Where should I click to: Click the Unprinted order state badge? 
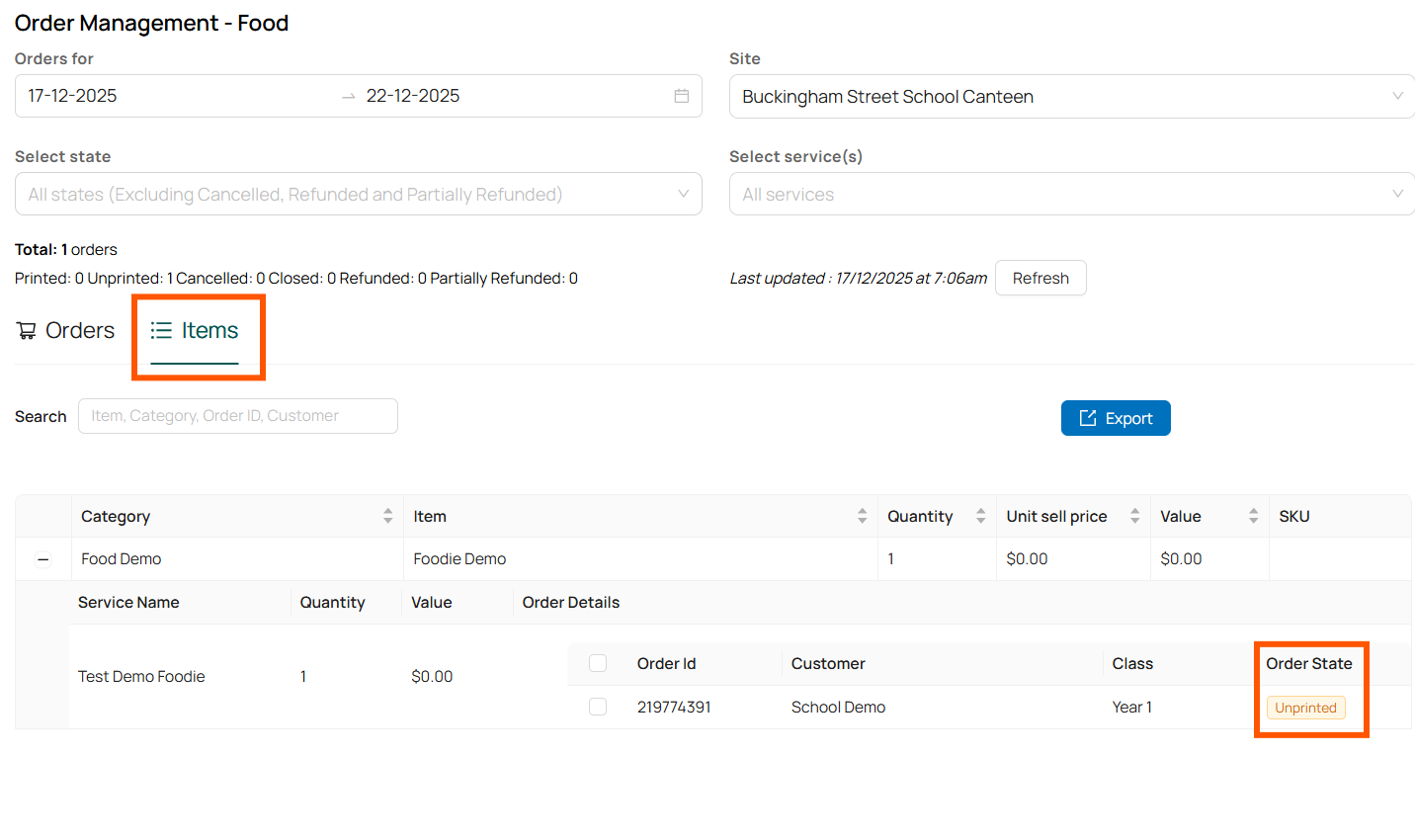click(1306, 708)
